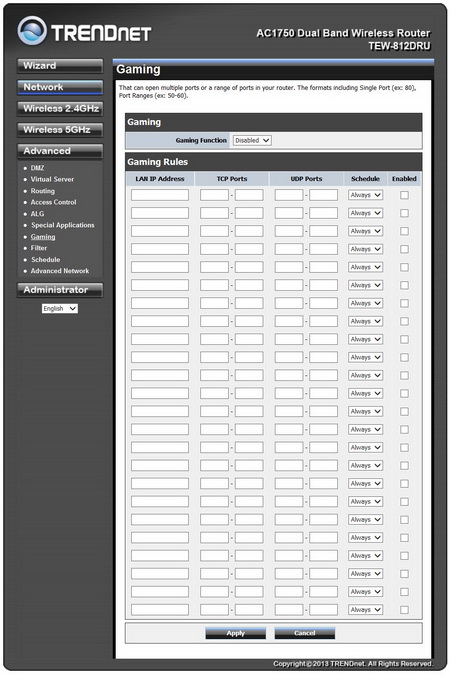Cancel the gaming rule changes
The height and width of the screenshot is (675, 450).
(304, 633)
